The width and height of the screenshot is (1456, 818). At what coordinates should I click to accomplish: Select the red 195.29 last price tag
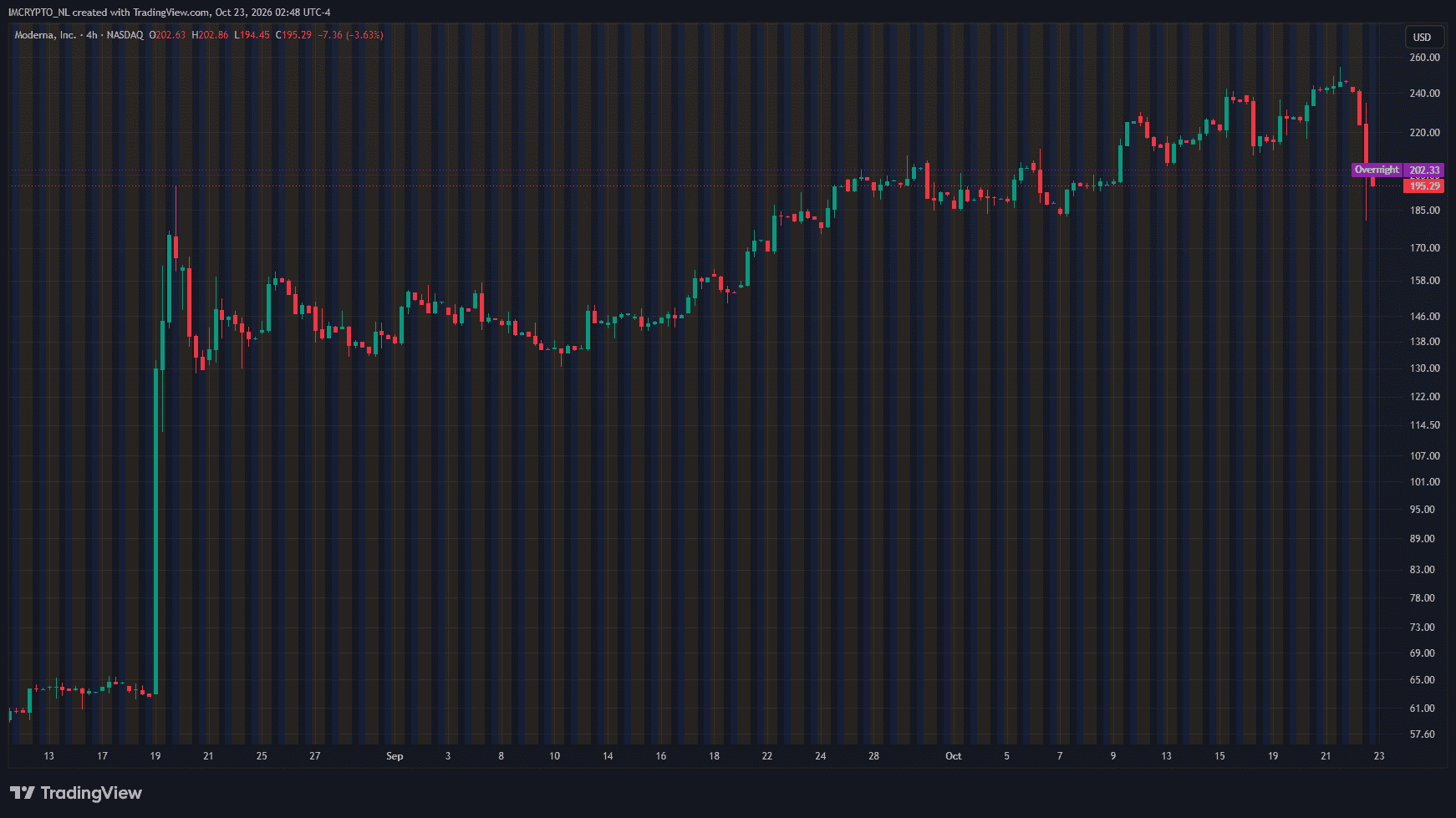point(1424,186)
